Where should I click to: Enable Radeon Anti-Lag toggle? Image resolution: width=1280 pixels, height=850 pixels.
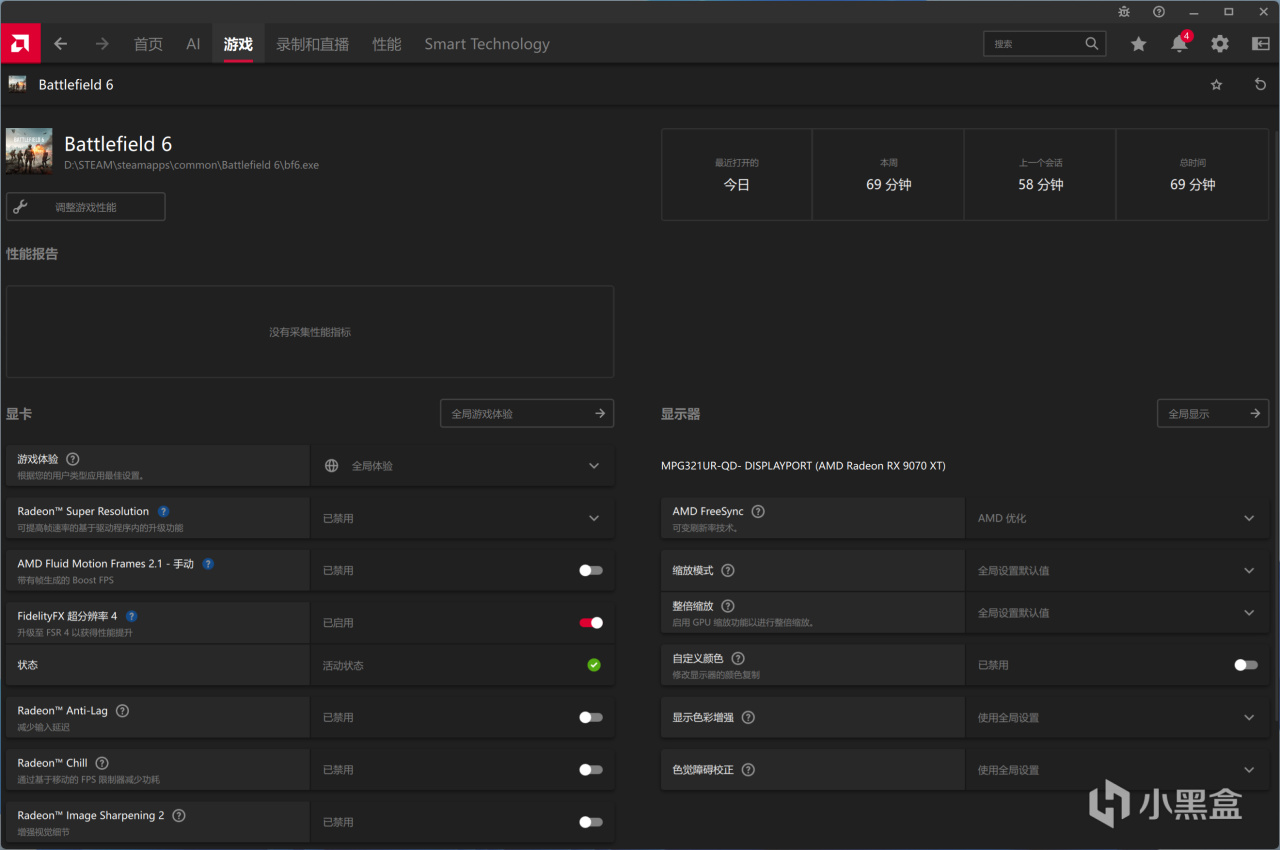(x=591, y=717)
